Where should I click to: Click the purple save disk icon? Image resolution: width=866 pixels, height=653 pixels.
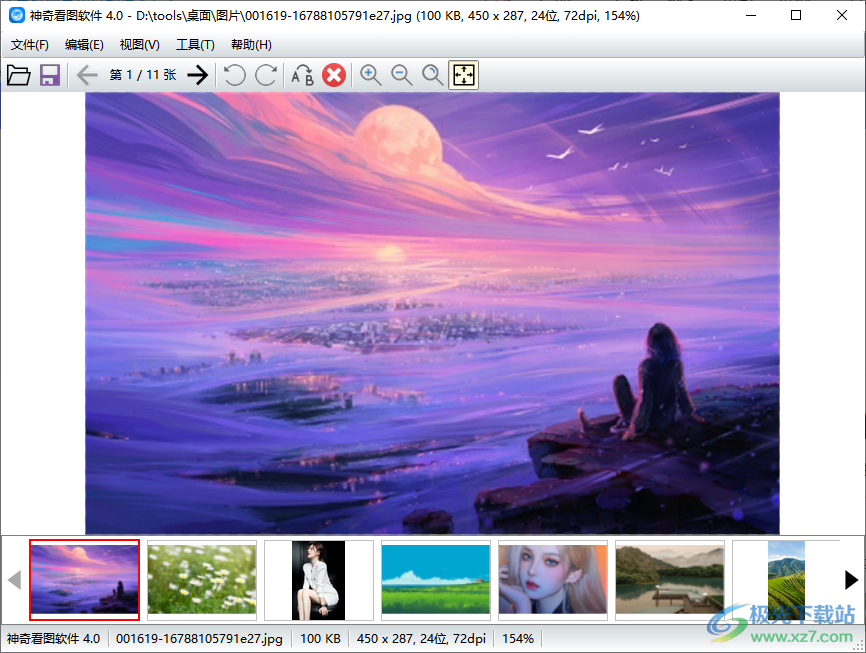pyautogui.click(x=50, y=75)
